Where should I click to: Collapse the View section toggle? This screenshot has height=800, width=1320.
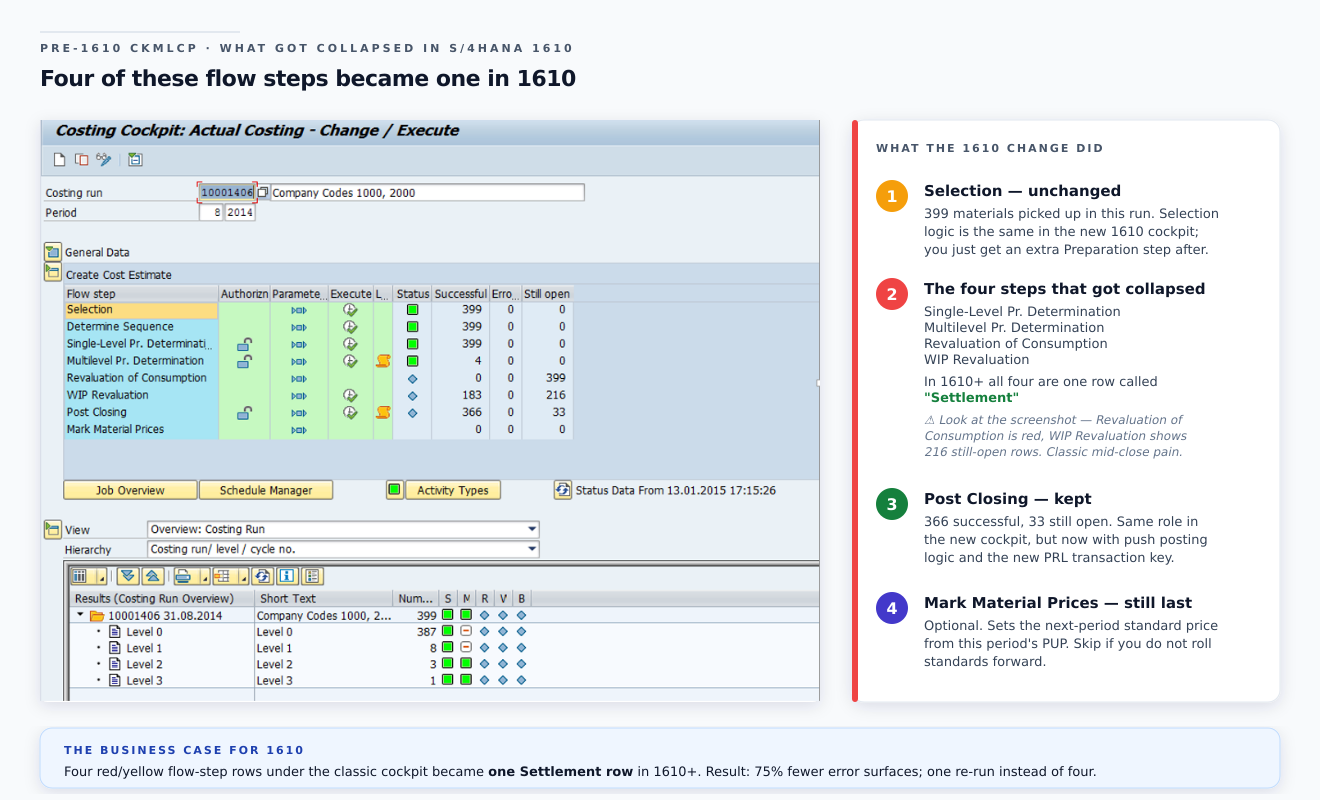coord(52,529)
